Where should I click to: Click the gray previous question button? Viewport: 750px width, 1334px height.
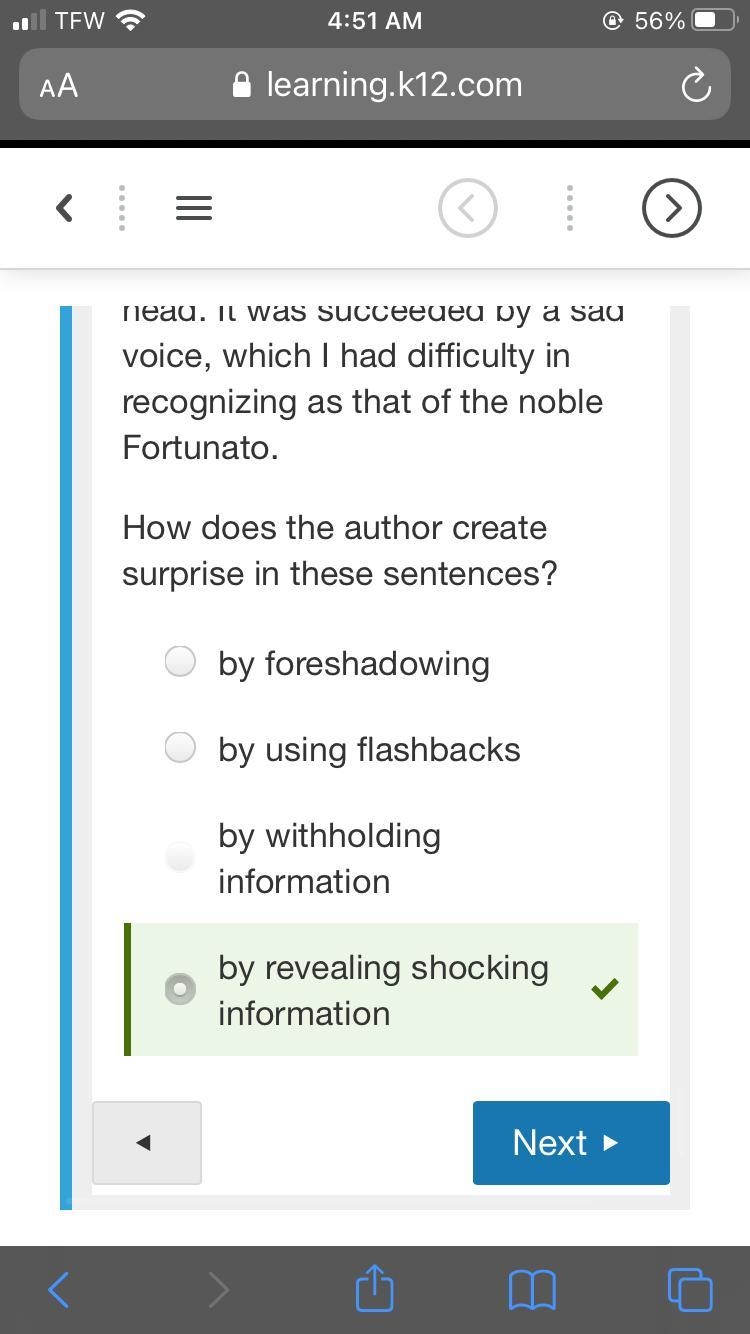147,1143
